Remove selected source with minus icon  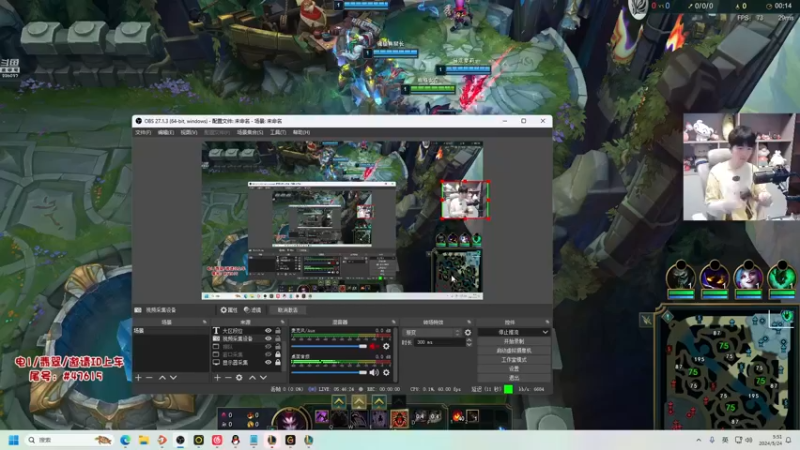coord(228,378)
